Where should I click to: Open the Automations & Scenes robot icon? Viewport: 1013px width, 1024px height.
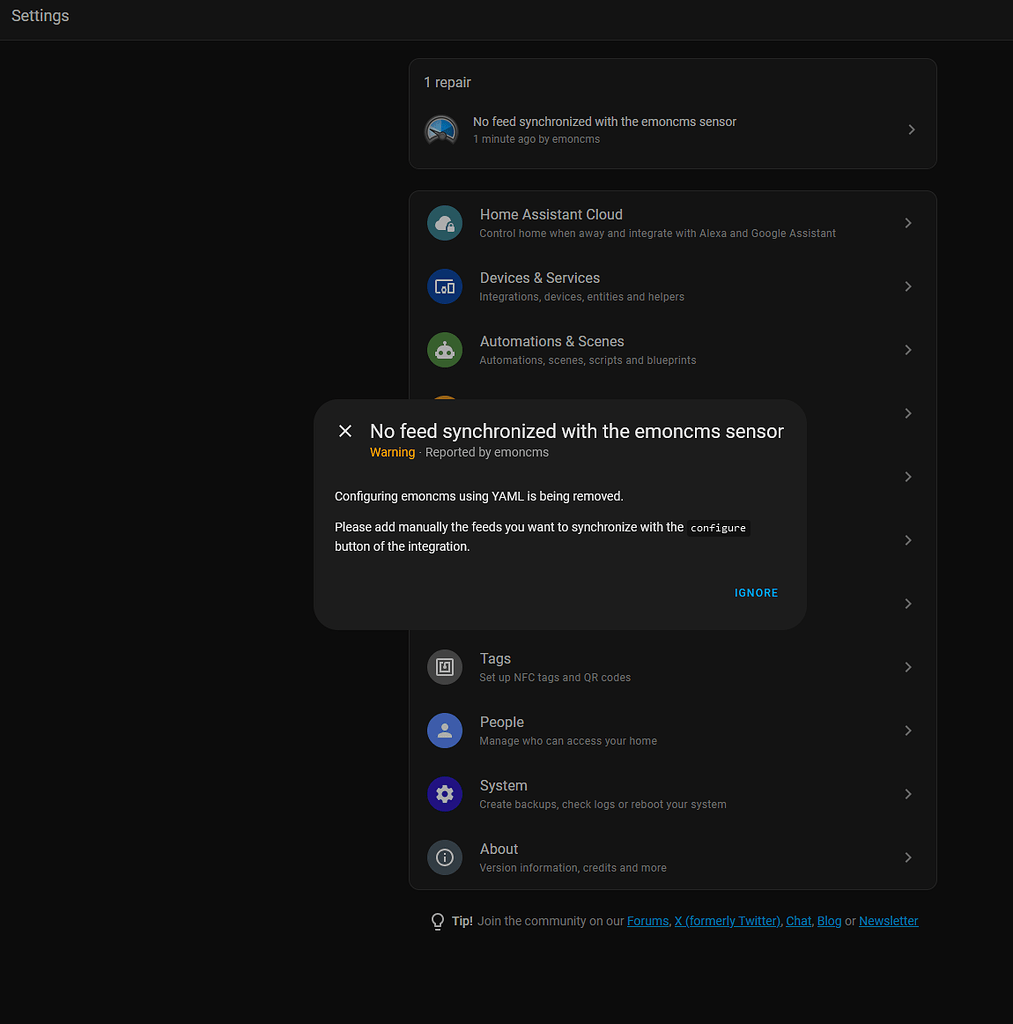point(444,350)
